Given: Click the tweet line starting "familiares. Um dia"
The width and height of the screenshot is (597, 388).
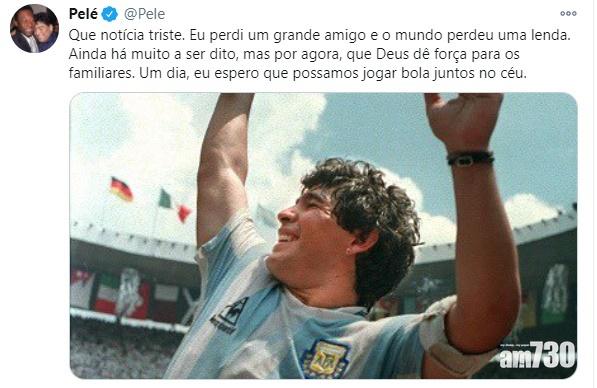Looking at the screenshot, I should [x=298, y=73].
